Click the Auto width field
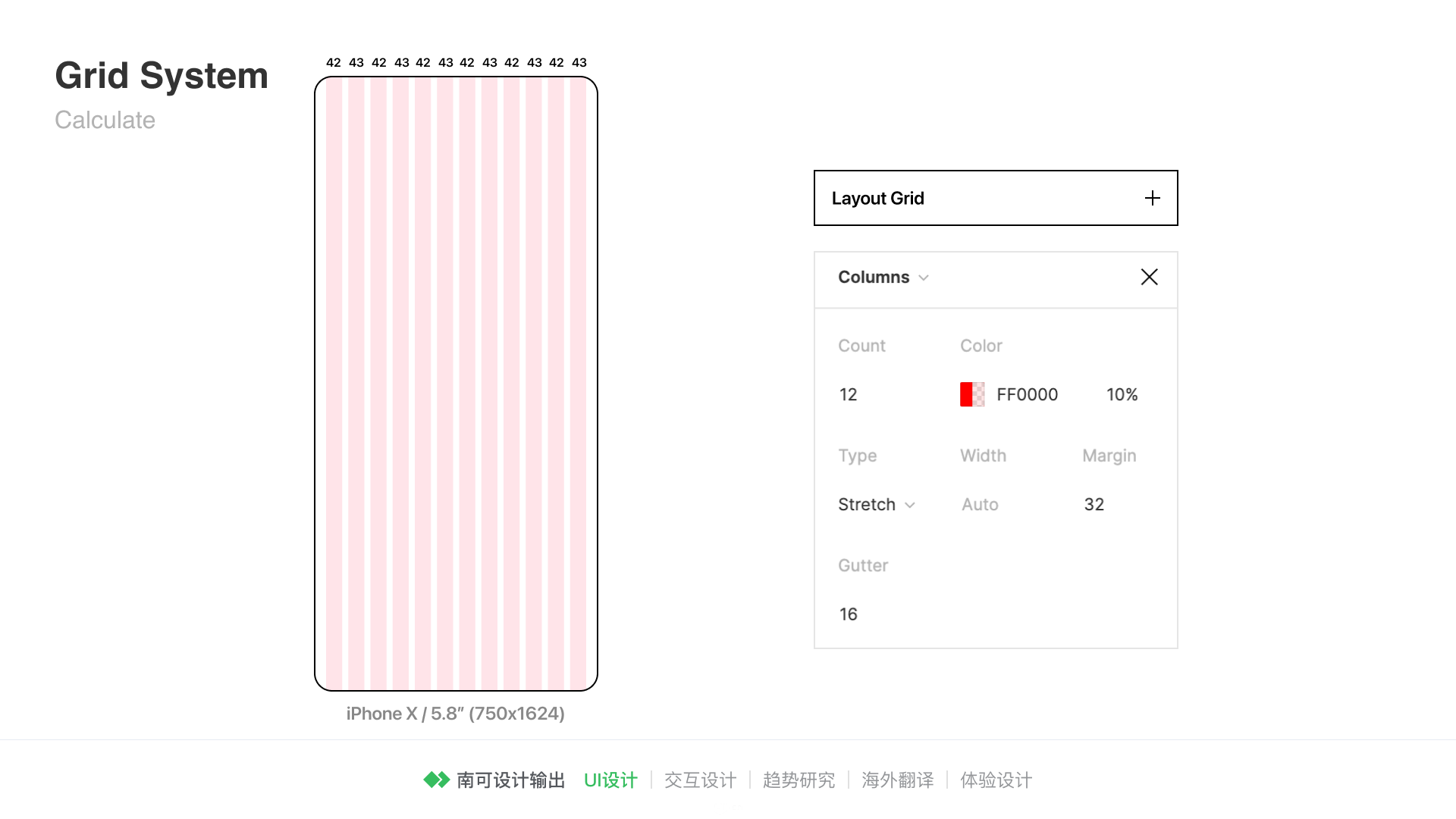1456x819 pixels. tap(980, 505)
